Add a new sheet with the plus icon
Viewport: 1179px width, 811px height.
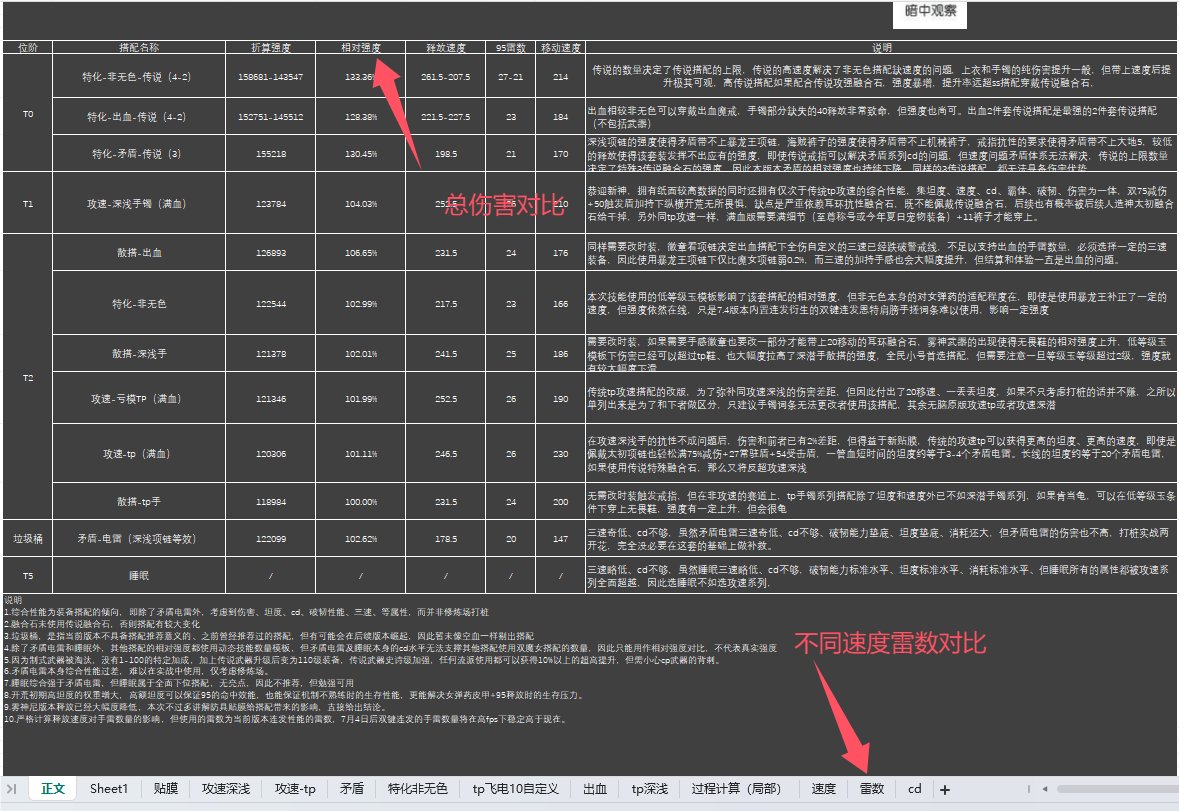(x=944, y=789)
